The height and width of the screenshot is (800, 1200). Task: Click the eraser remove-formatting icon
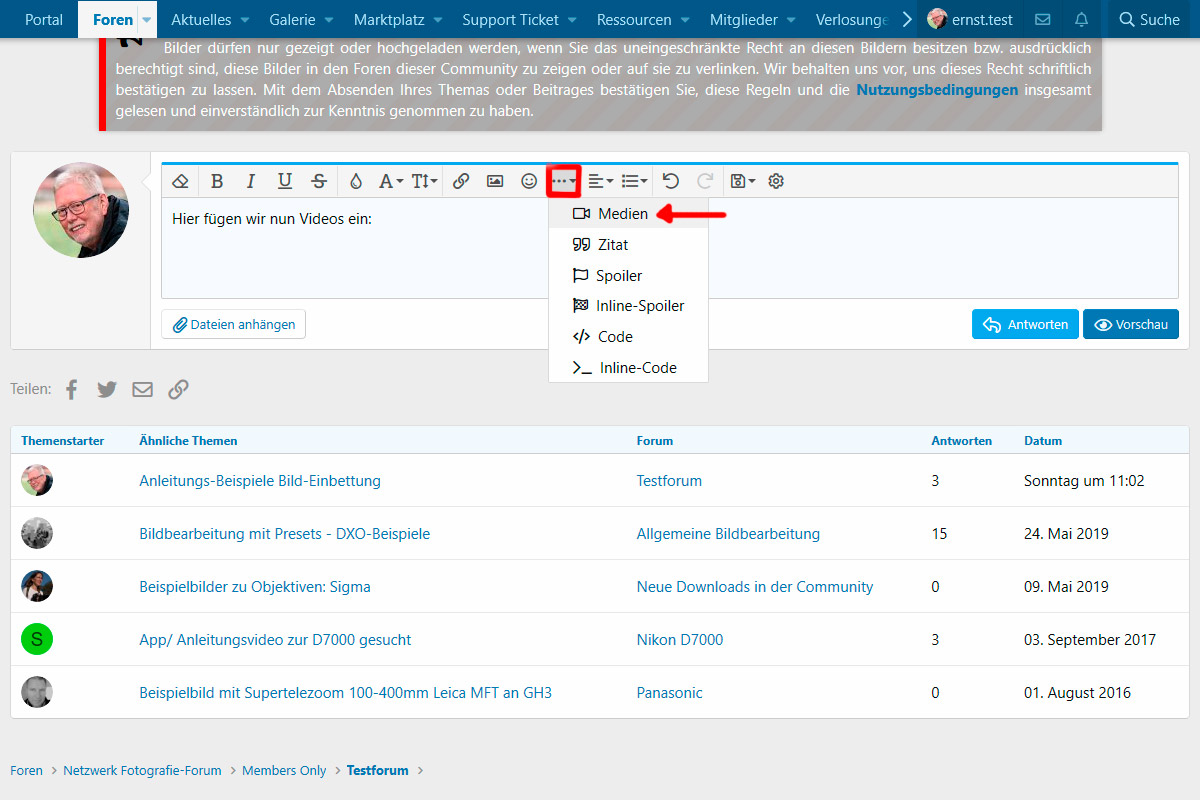180,181
